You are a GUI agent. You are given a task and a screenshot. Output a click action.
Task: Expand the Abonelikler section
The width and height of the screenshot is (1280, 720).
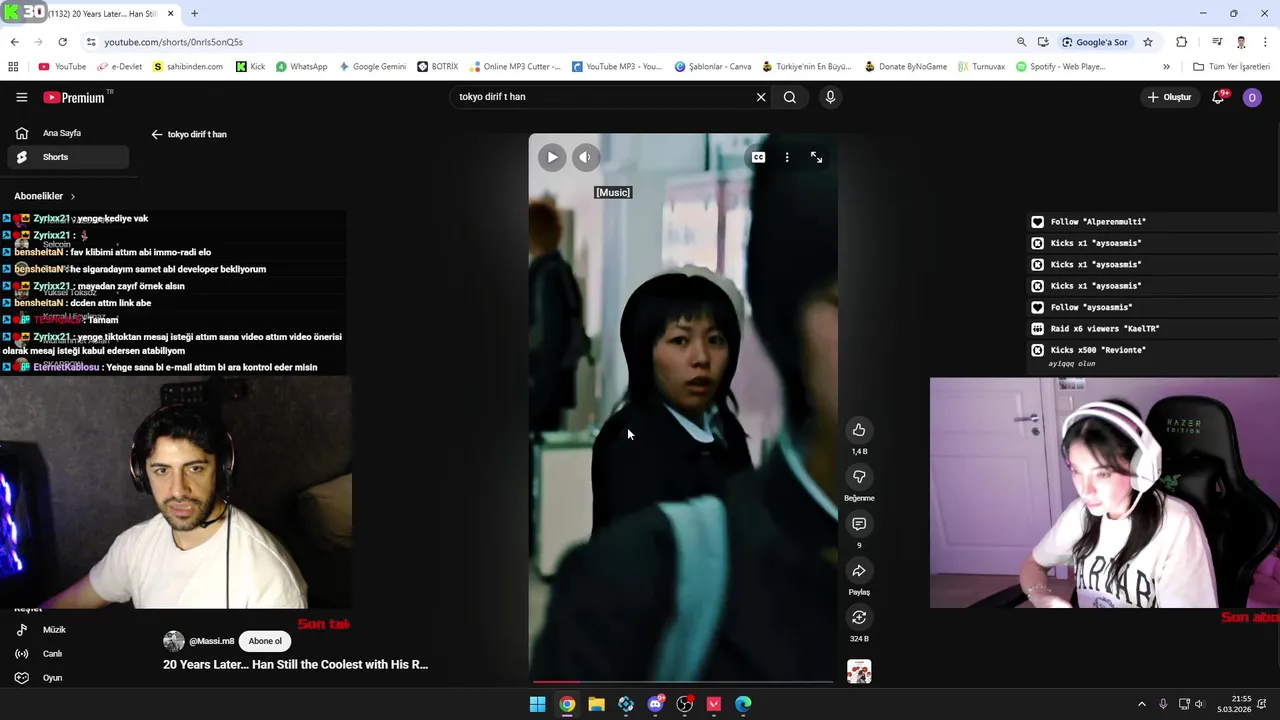[45, 196]
